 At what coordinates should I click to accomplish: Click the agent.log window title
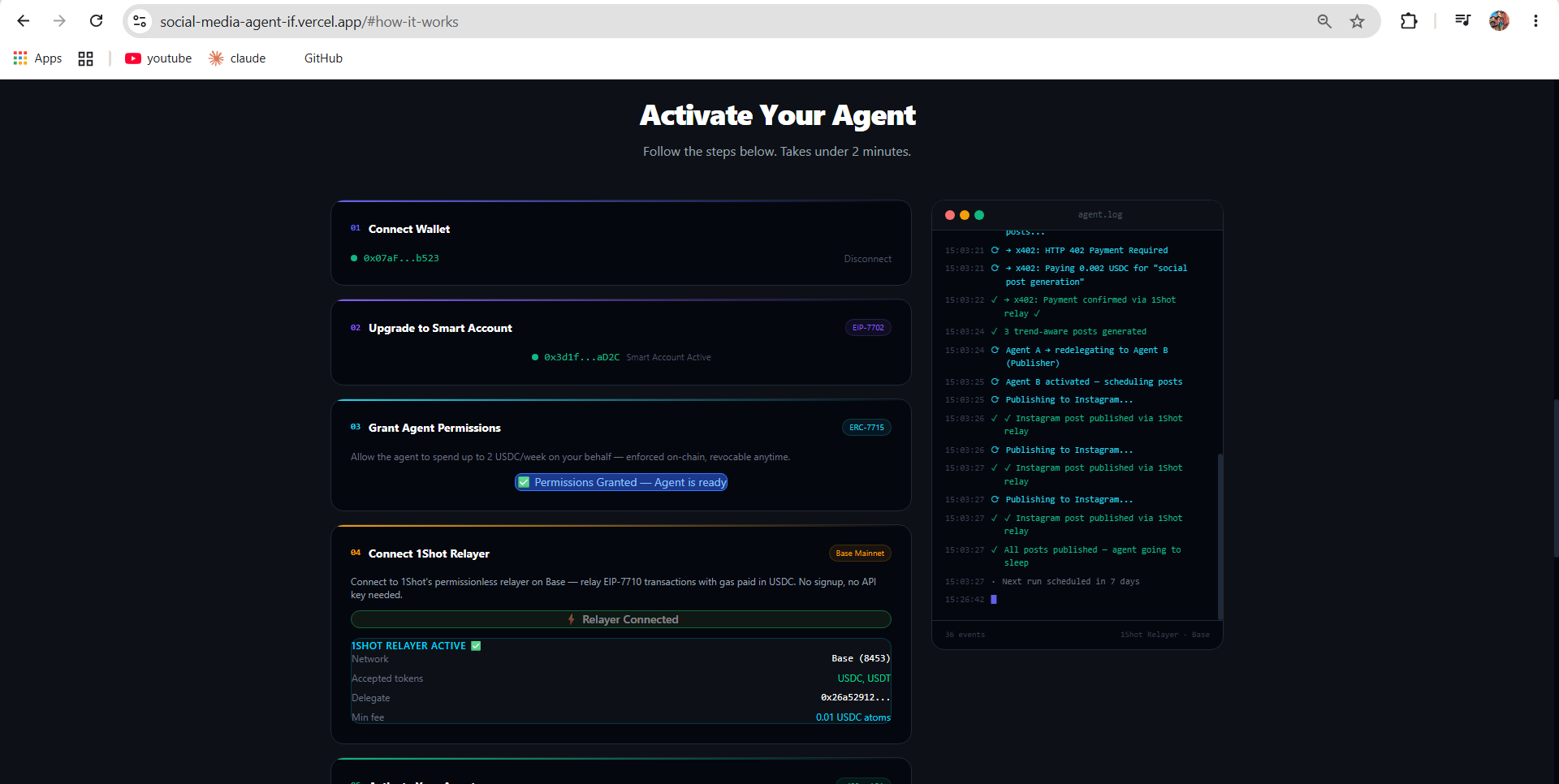(1100, 215)
